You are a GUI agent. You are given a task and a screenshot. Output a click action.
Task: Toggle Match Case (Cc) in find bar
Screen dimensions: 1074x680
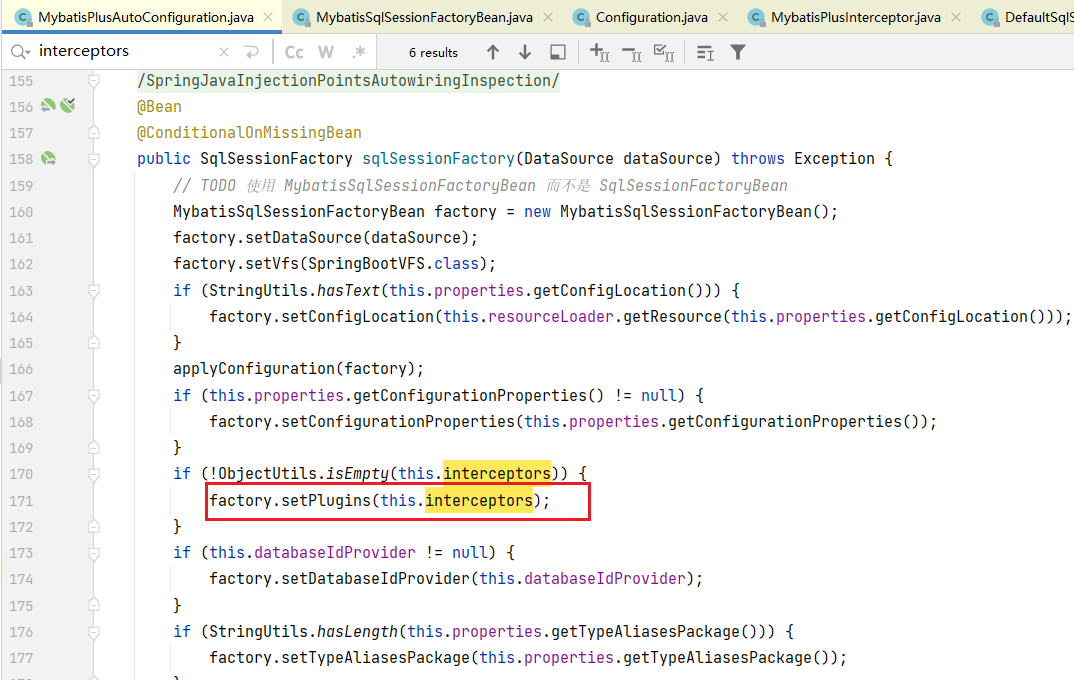click(294, 52)
